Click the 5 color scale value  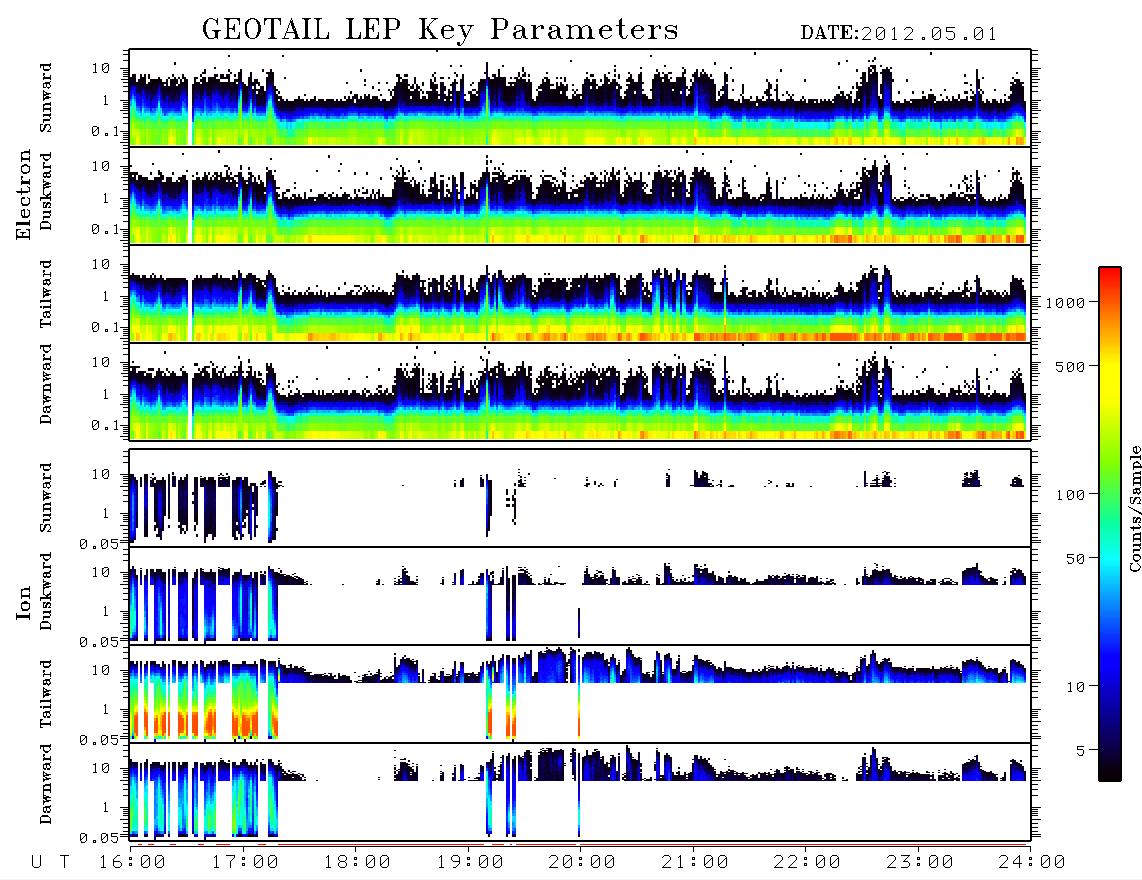(1081, 751)
